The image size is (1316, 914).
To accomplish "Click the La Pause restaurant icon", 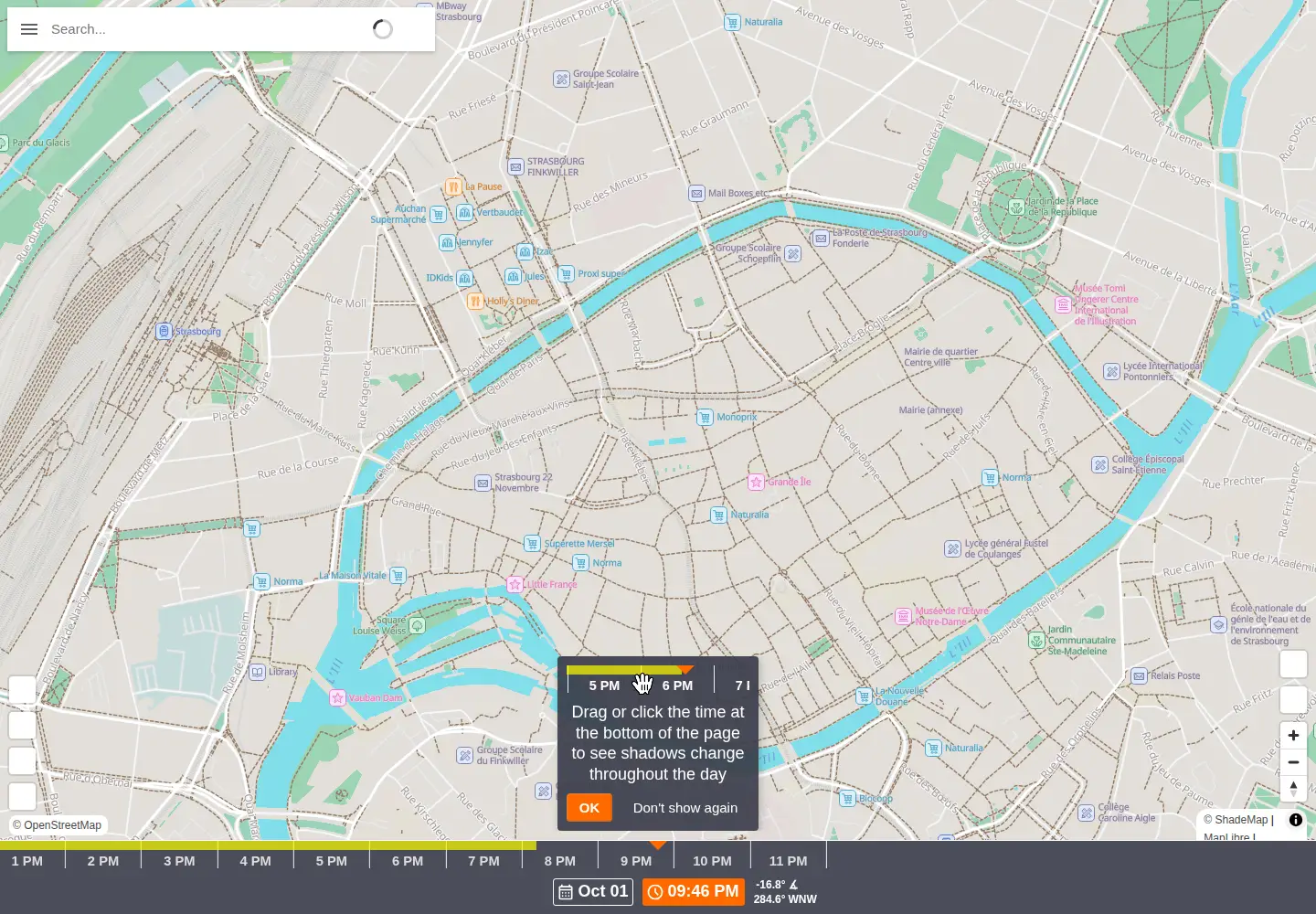I will [x=453, y=186].
